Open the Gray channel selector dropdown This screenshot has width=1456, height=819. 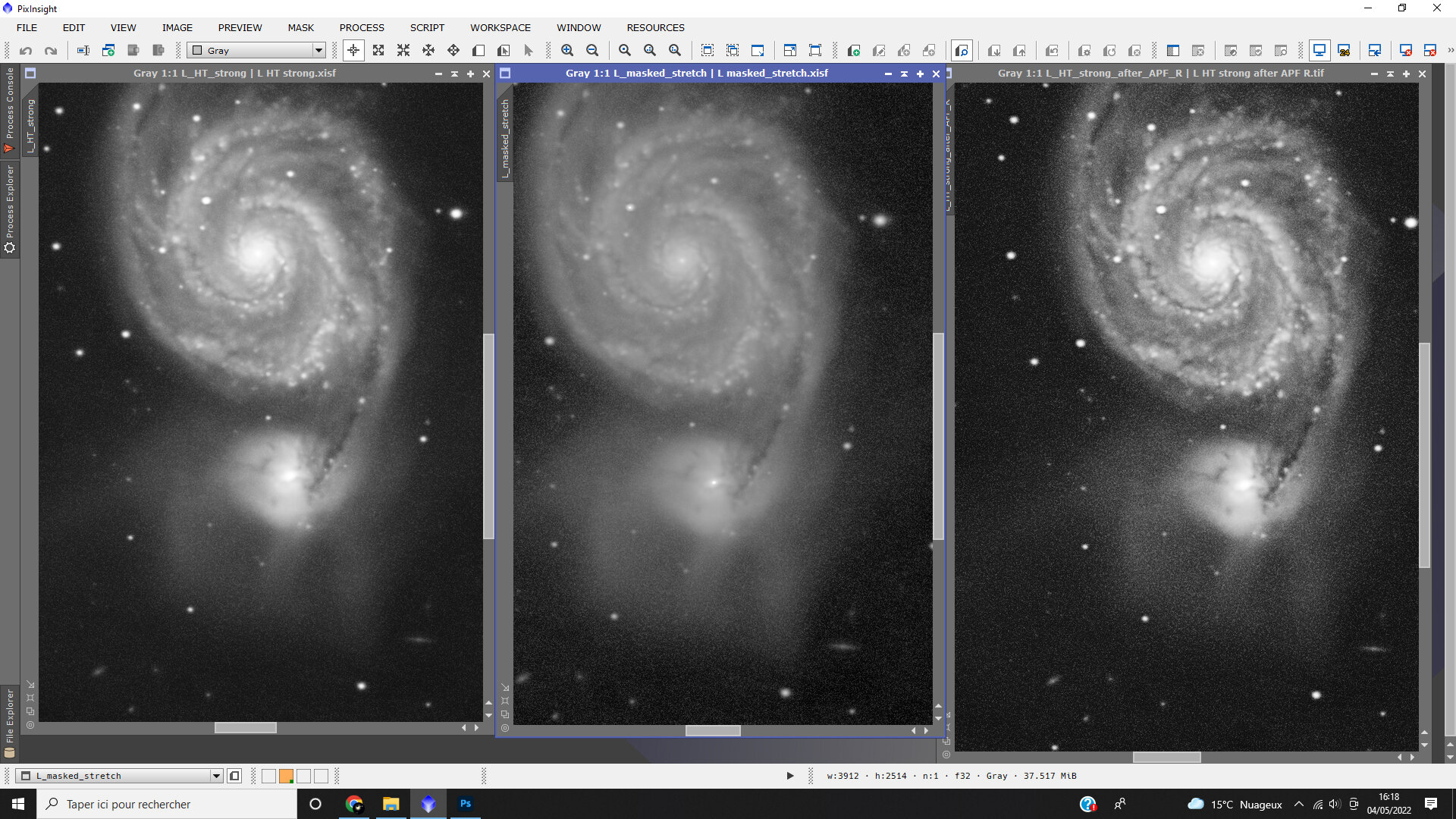coord(318,51)
